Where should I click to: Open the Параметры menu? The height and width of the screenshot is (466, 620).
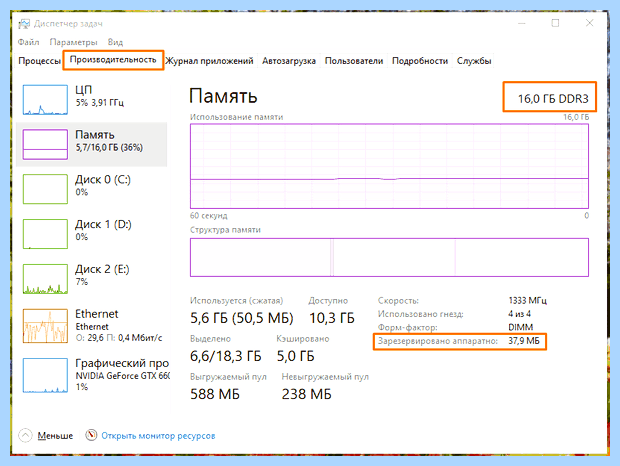tap(74, 42)
